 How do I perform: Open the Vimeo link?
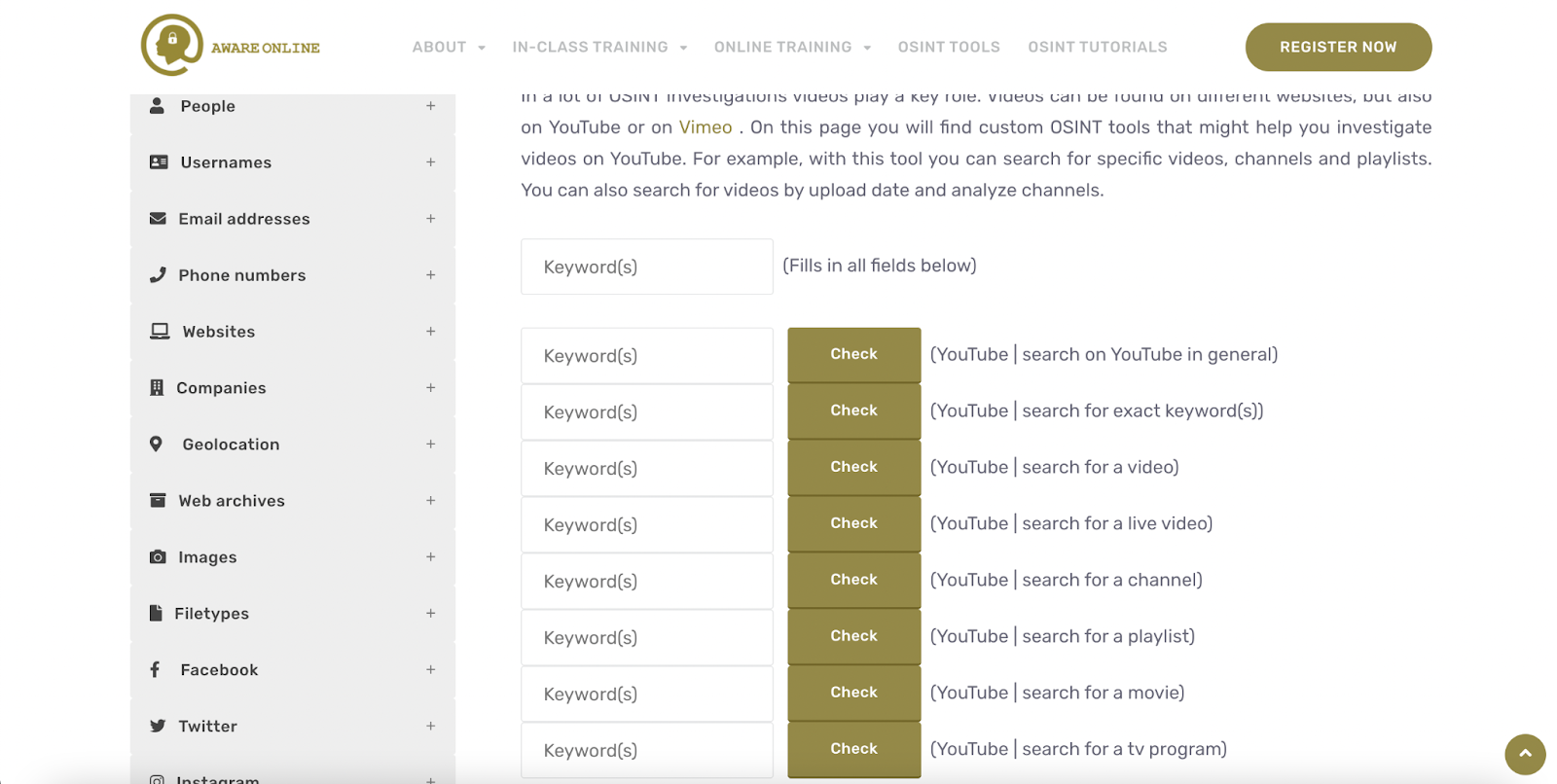coord(706,127)
